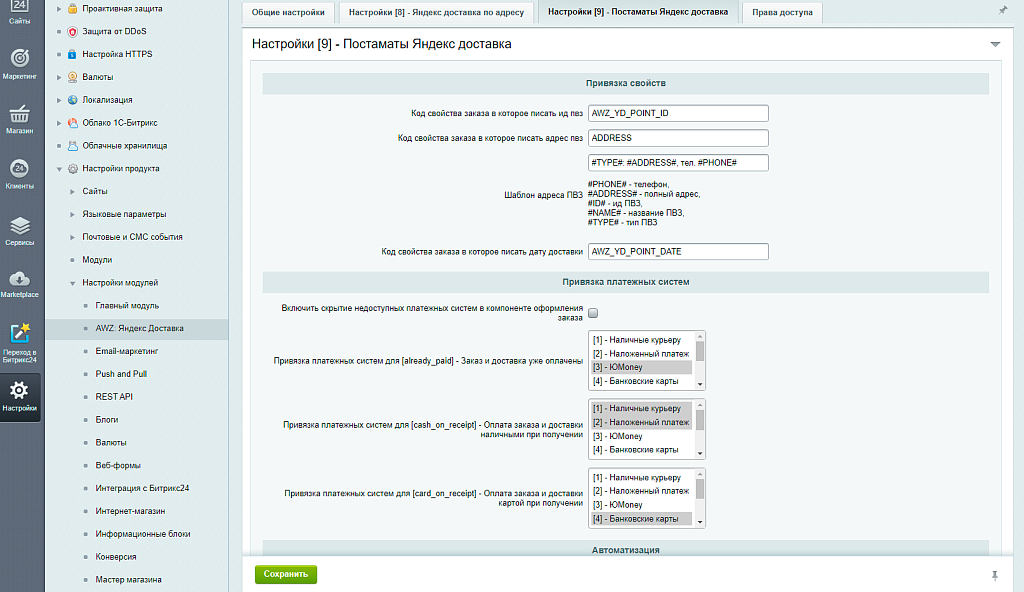This screenshot has width=1024, height=592.
Task: Click the Защита от DDoS shield icon
Action: pos(70,30)
